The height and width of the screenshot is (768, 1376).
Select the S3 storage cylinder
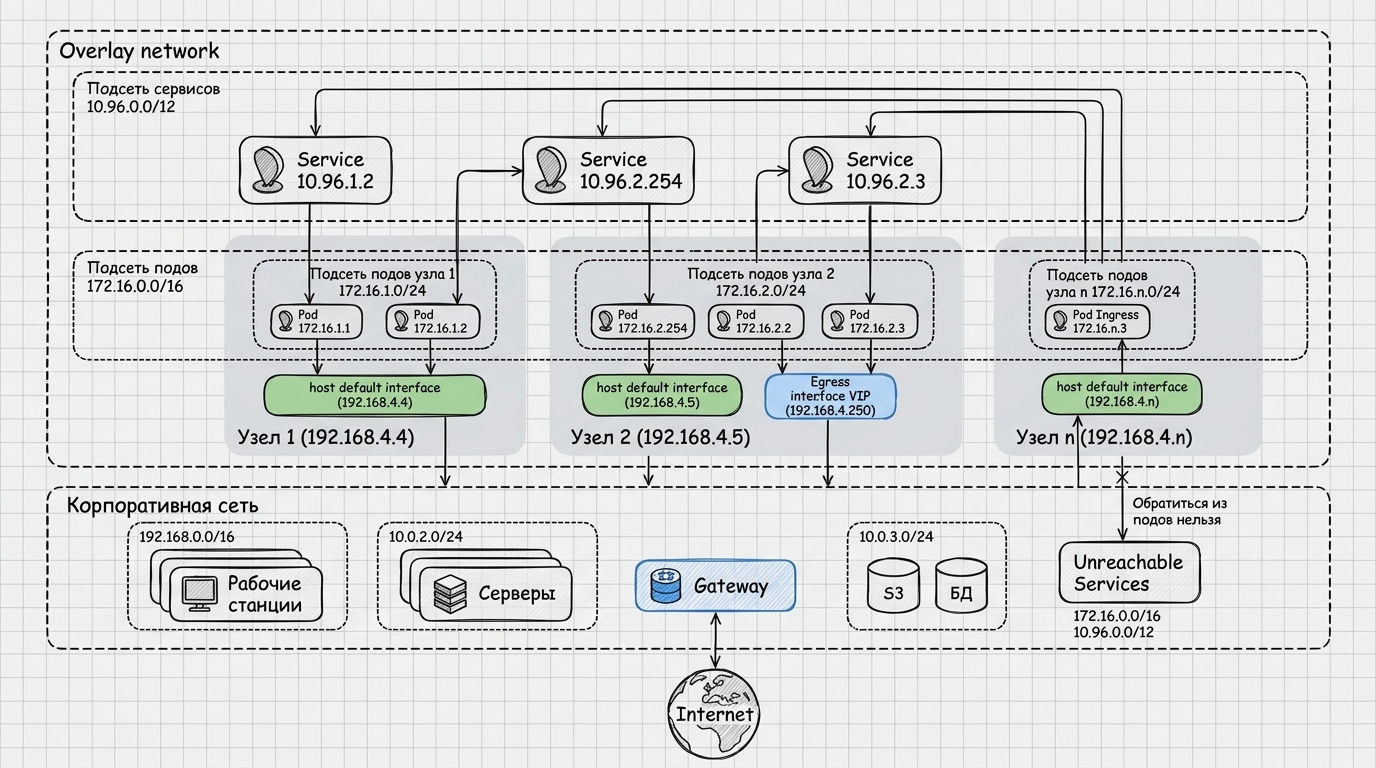893,584
